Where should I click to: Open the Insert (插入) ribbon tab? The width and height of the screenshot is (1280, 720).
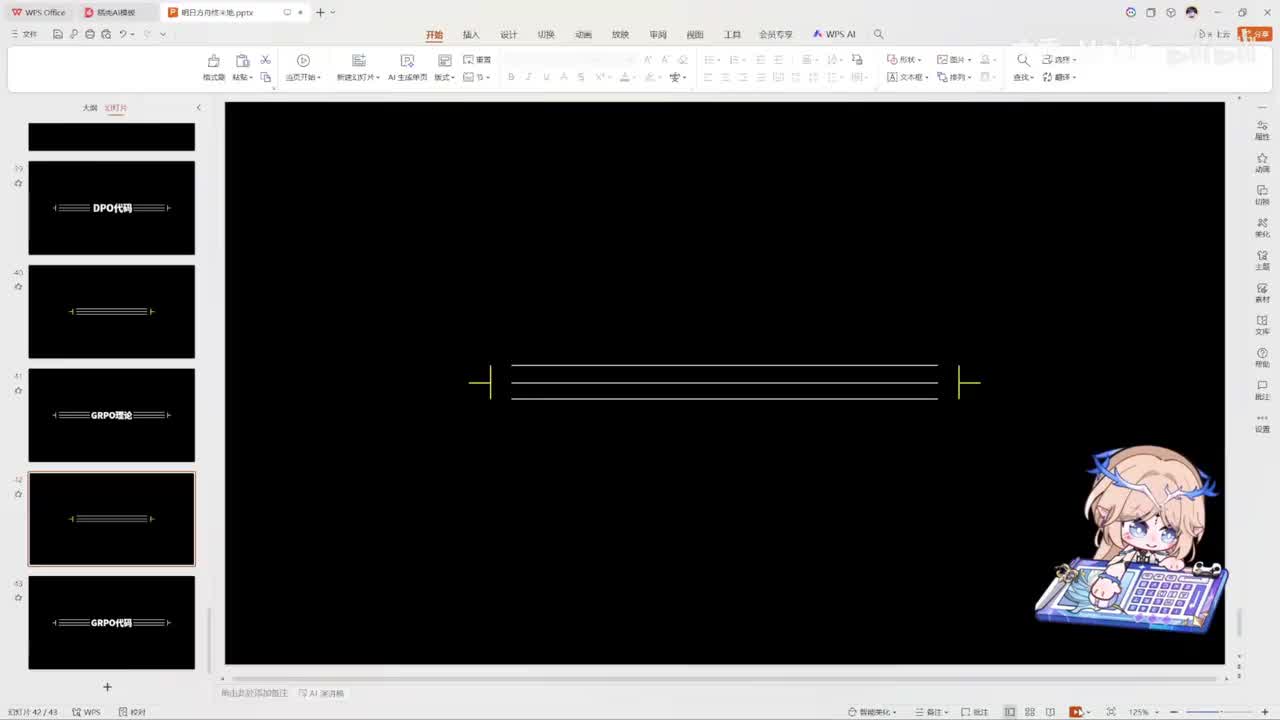(471, 34)
